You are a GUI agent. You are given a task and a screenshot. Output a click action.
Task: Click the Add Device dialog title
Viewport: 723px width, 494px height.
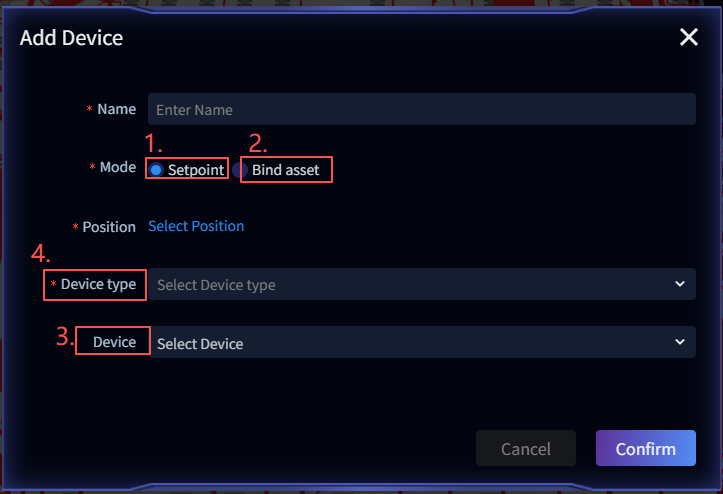[71, 39]
